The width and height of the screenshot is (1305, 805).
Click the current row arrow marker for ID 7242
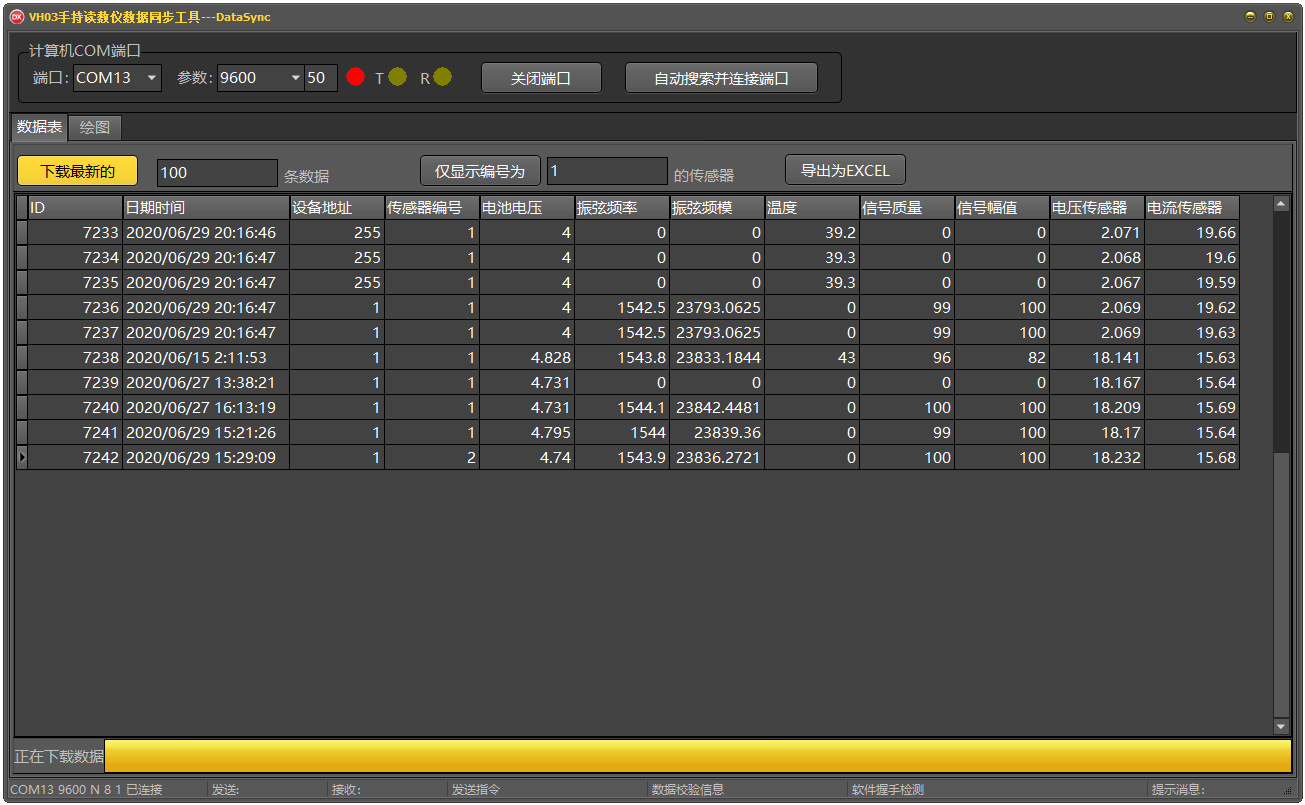pos(22,458)
